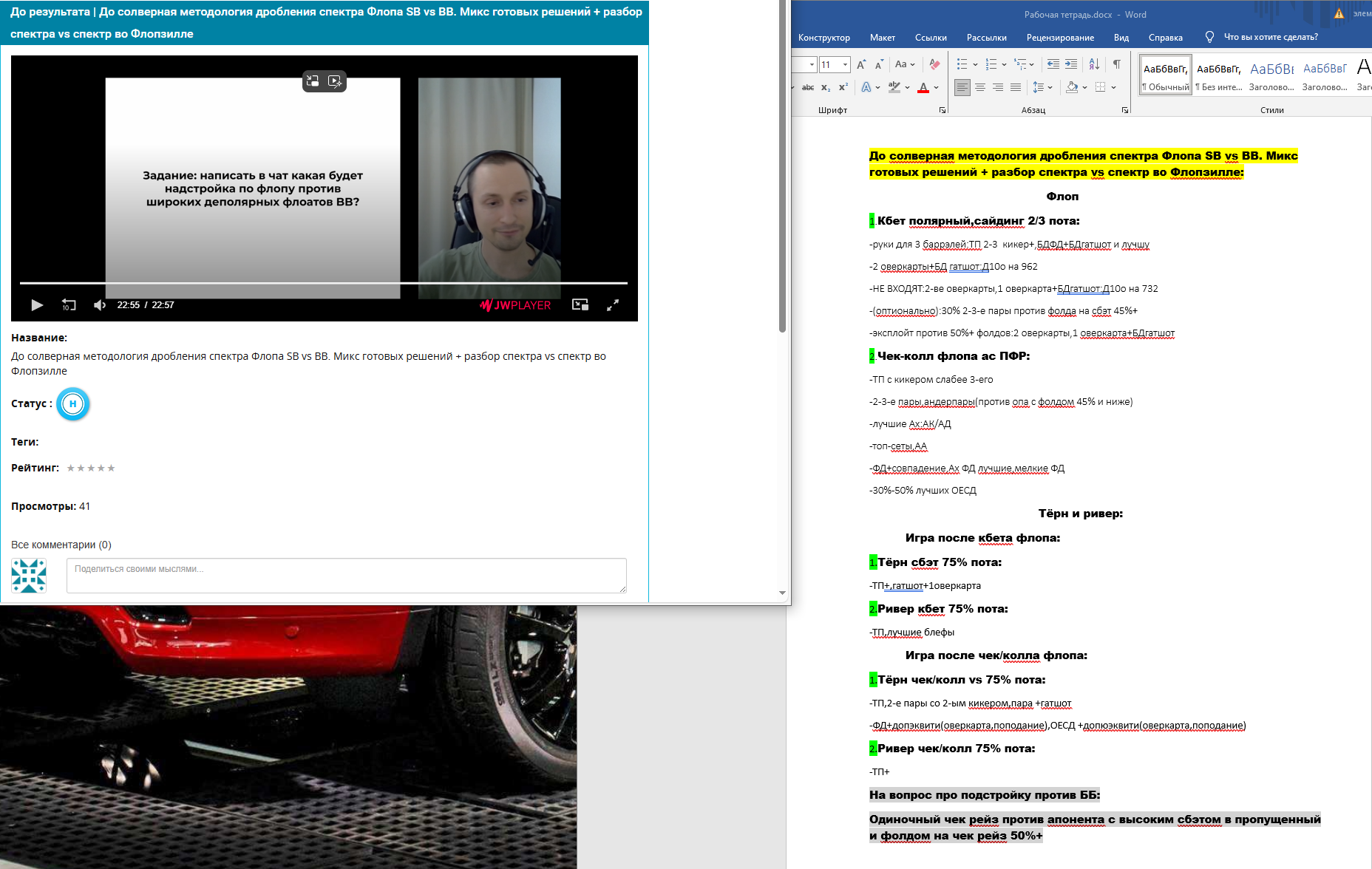Expand highlight color dropdown arrow

click(907, 87)
